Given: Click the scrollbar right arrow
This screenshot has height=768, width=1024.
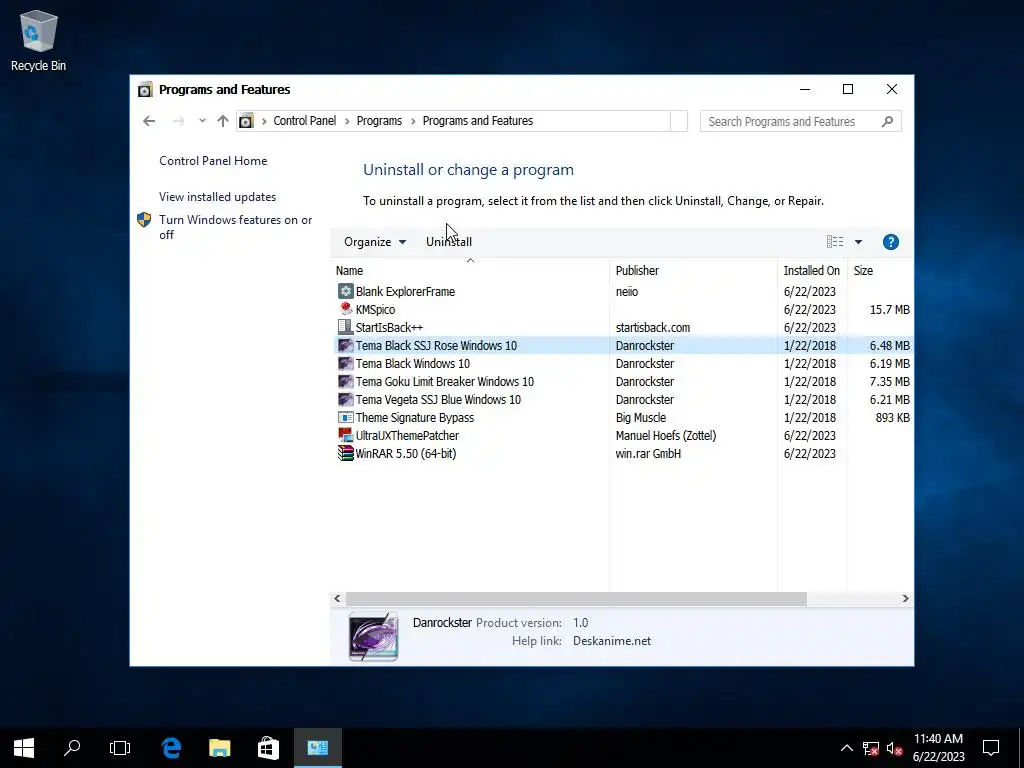Looking at the screenshot, I should coord(905,598).
